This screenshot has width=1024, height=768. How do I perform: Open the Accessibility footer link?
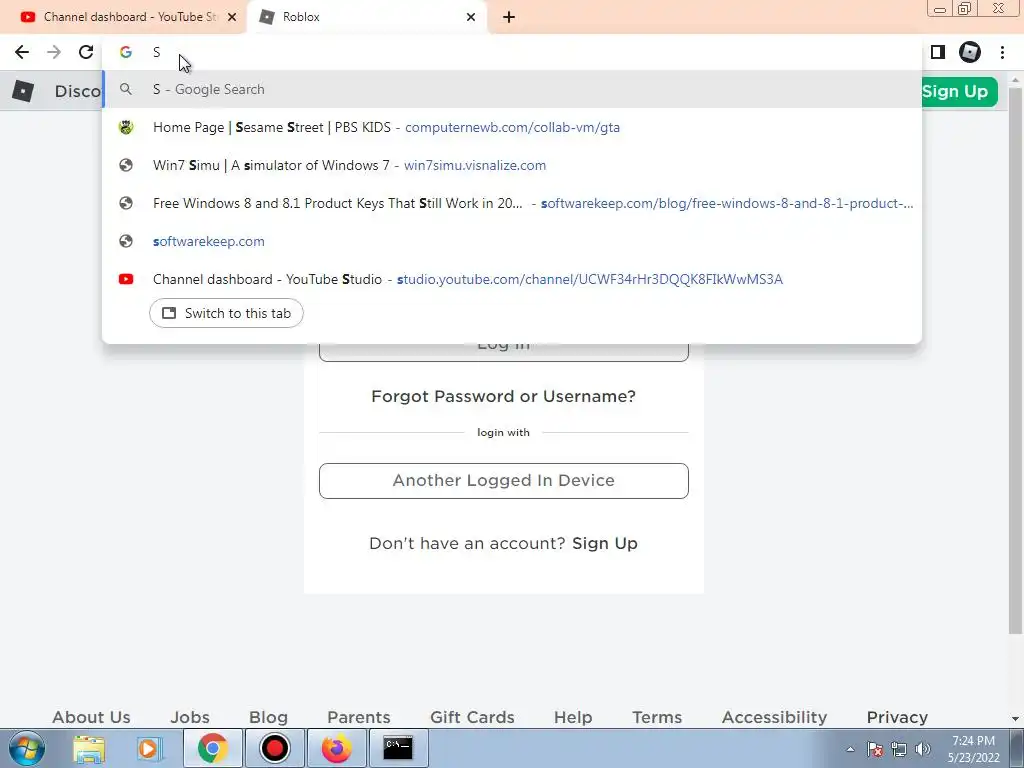tap(775, 717)
